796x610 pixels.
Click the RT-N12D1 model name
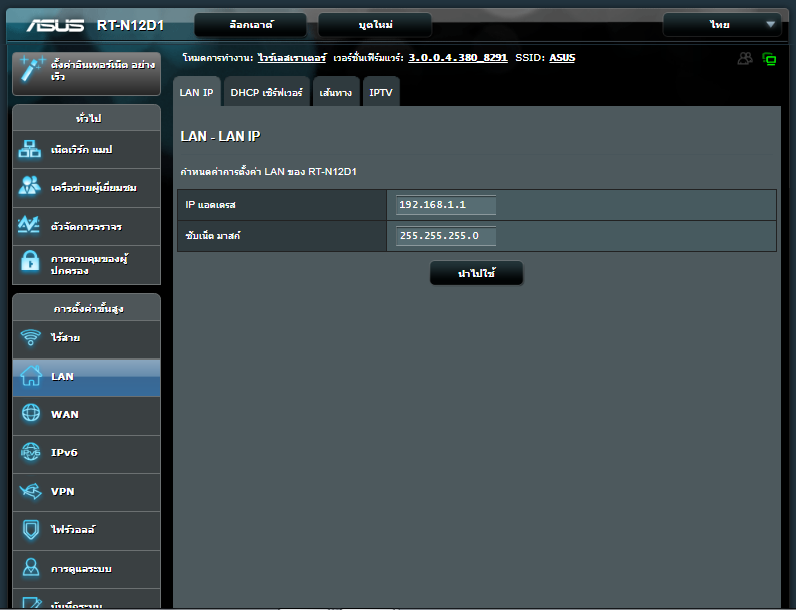click(130, 25)
